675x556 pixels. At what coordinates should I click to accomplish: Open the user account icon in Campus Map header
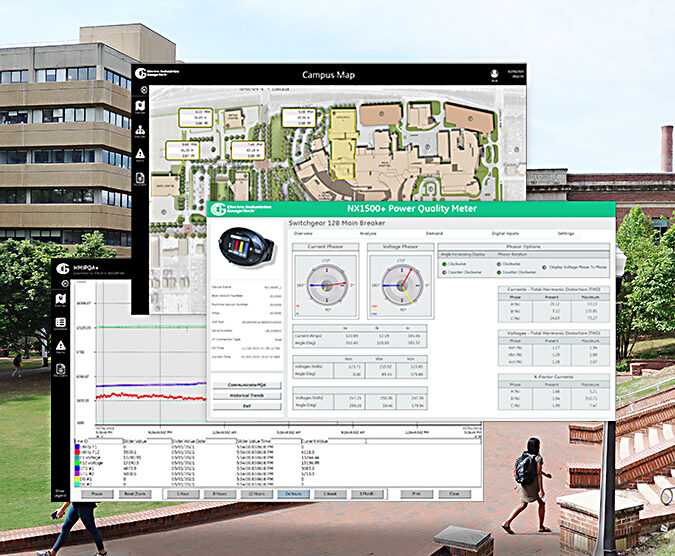494,74
